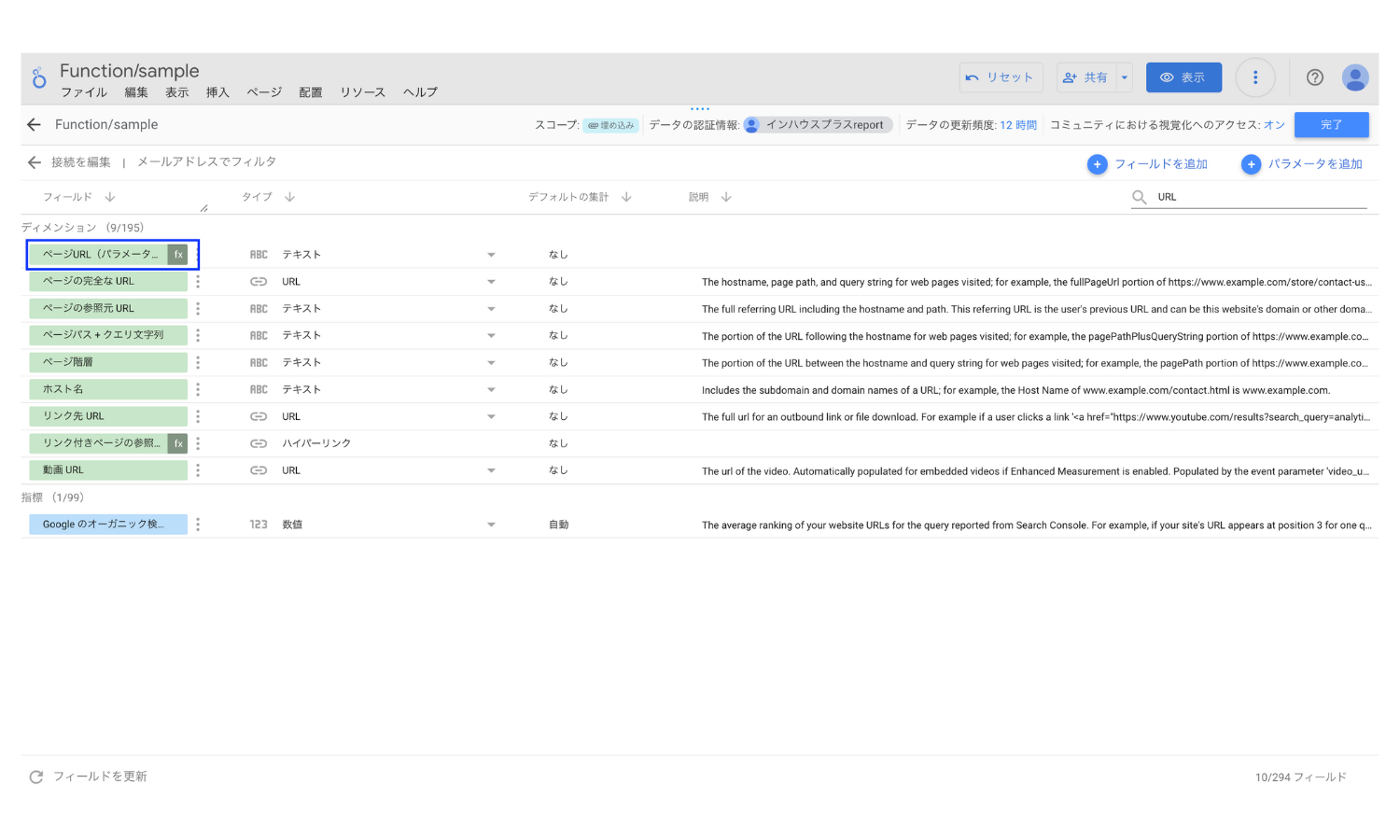
Task: Open the options menu on the 動画 URL row
Action: [197, 470]
